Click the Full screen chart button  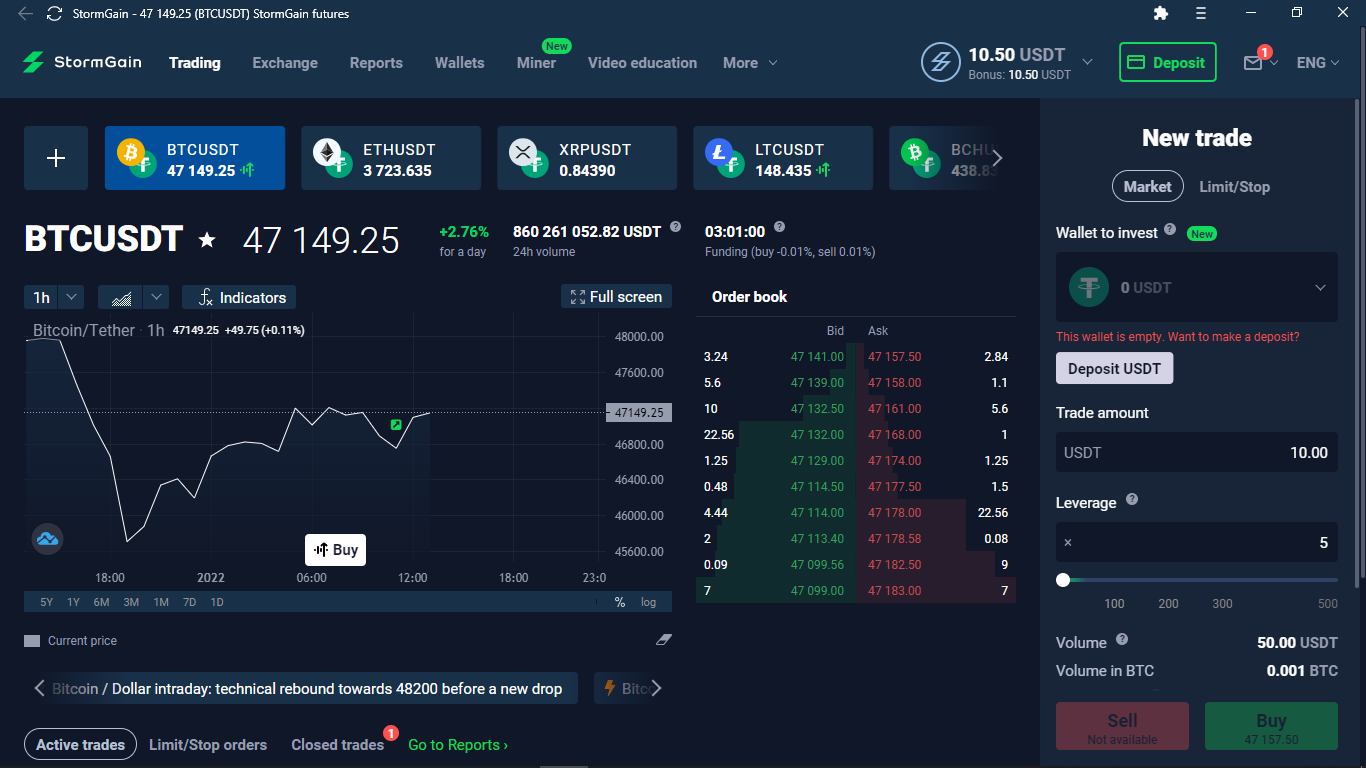pyautogui.click(x=616, y=296)
